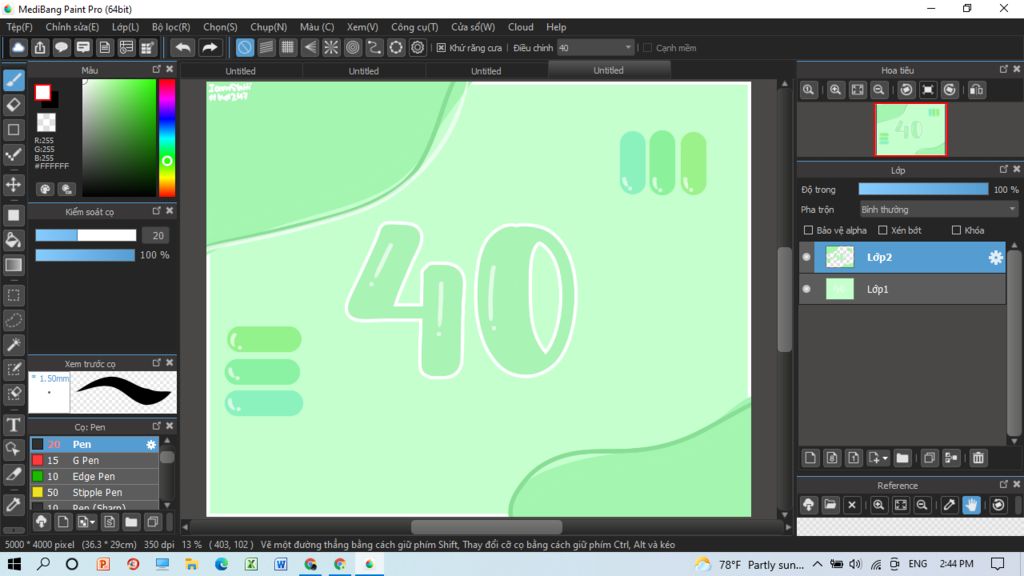Screen dimensions: 1024x576
Task: Click the Độ trong opacity slider
Action: tap(922, 189)
